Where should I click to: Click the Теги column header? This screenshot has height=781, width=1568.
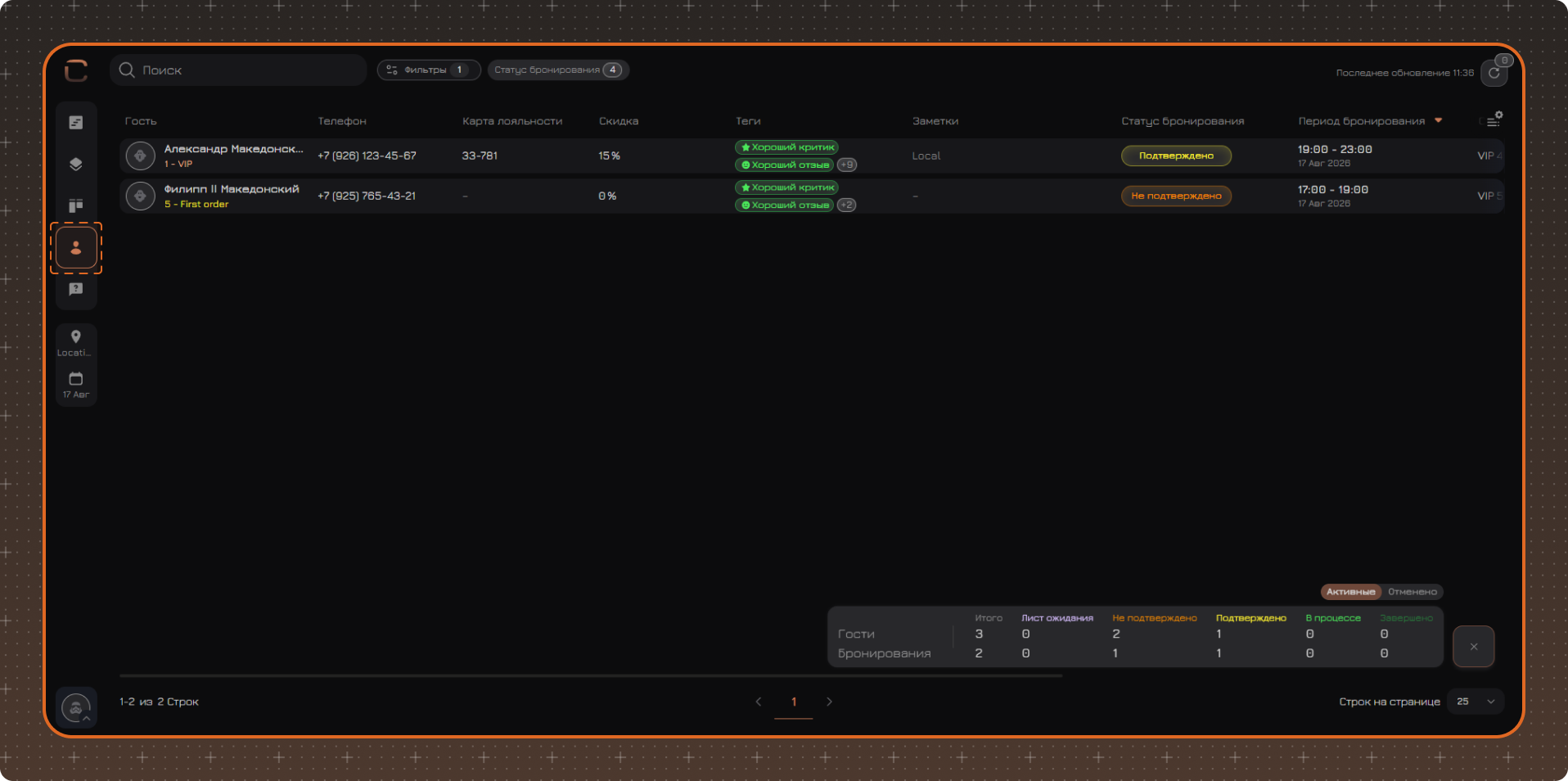pyautogui.click(x=748, y=121)
